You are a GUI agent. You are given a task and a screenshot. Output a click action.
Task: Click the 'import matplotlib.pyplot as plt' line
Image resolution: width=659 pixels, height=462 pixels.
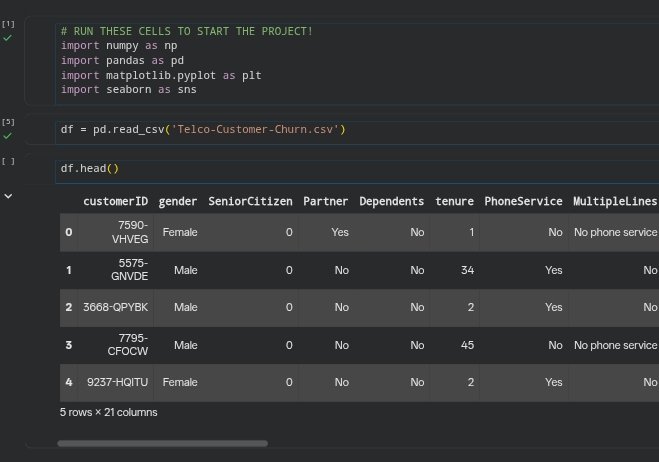pos(161,75)
